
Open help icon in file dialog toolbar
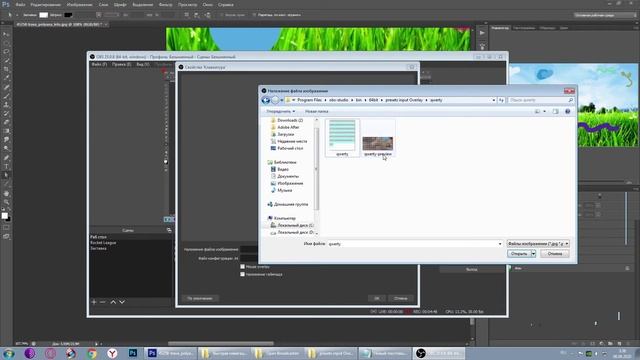tap(567, 111)
